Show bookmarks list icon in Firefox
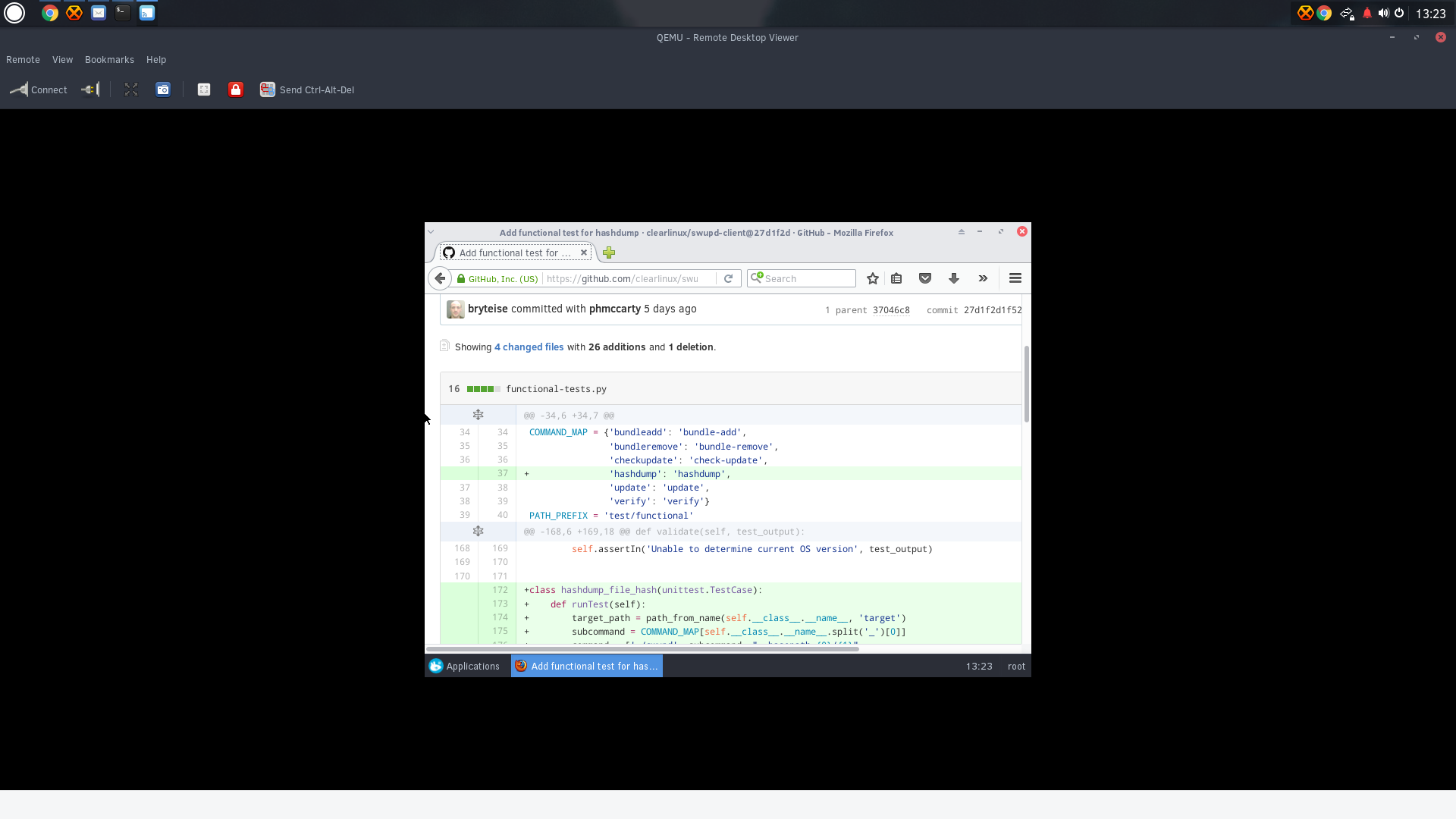1456x819 pixels. 896,278
